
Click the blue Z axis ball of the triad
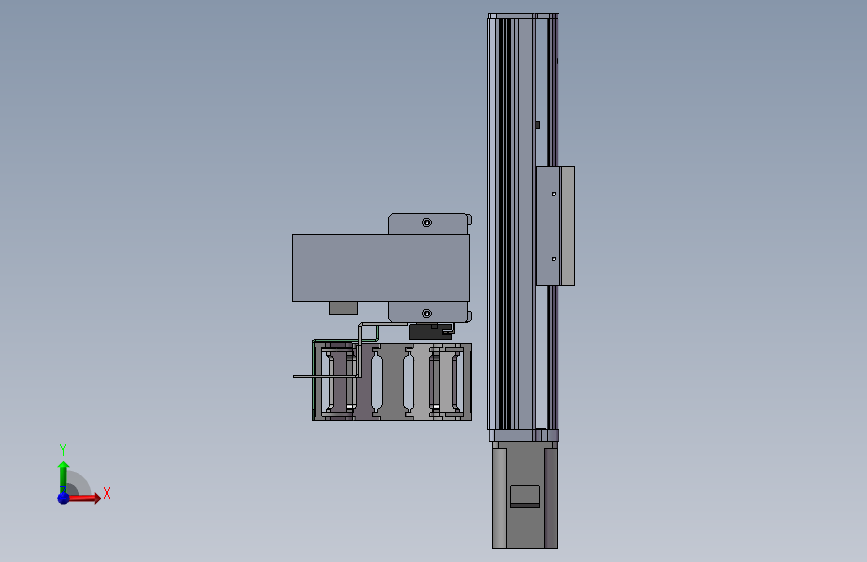point(63,498)
